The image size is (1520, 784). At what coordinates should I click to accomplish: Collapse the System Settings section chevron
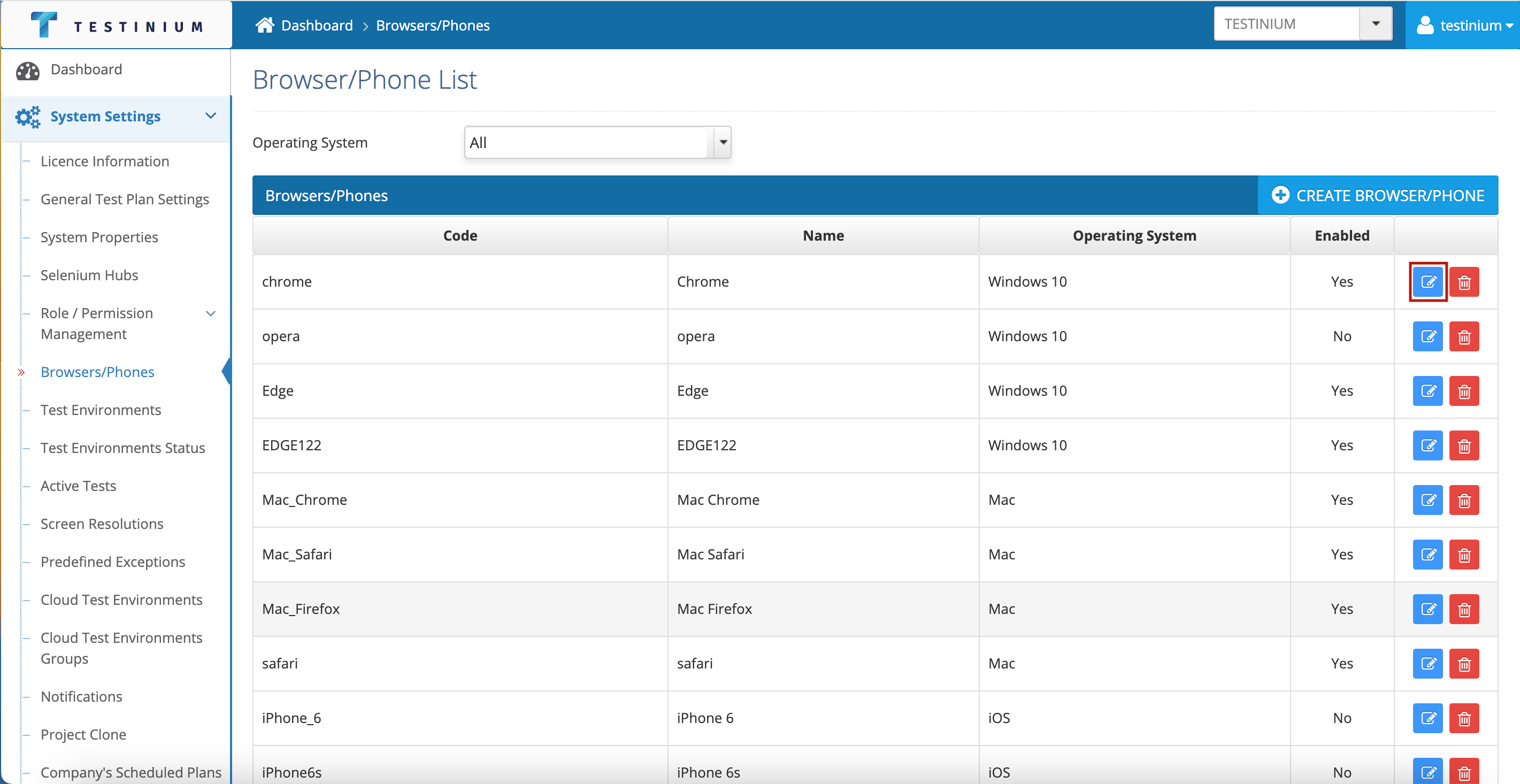pos(211,117)
